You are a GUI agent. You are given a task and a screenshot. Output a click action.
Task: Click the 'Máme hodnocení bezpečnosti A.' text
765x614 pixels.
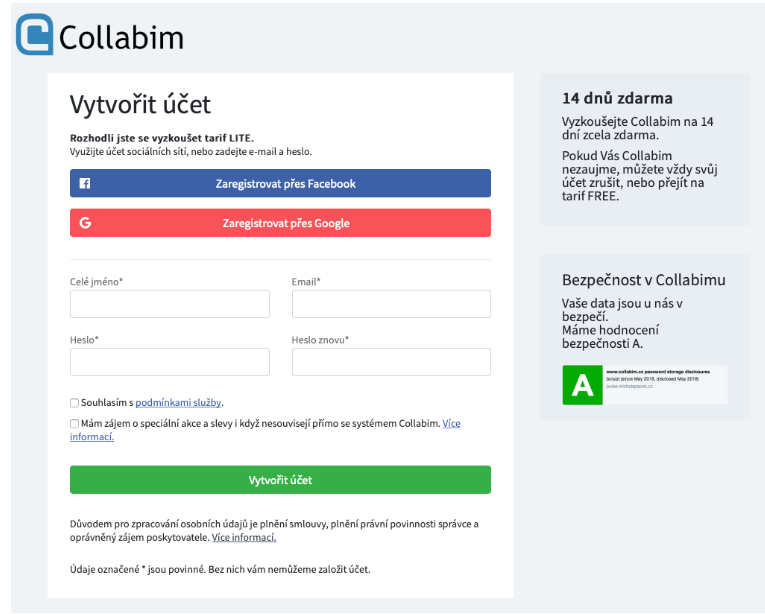[x=610, y=337]
